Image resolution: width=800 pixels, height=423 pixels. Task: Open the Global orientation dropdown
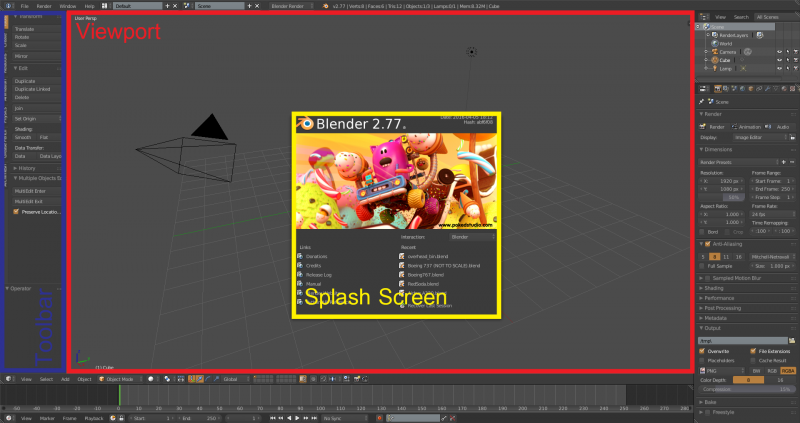[x=236, y=379]
